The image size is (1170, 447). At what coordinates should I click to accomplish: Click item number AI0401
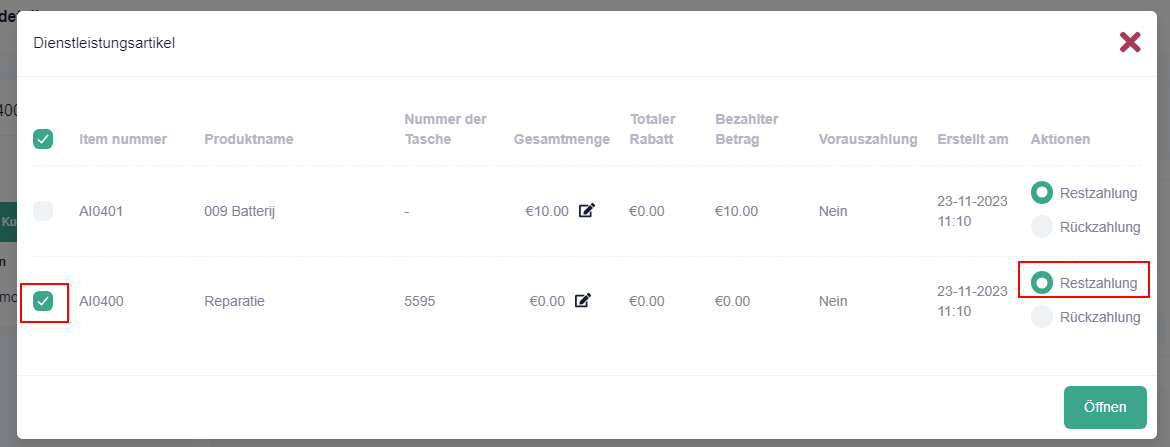pyautogui.click(x=101, y=211)
